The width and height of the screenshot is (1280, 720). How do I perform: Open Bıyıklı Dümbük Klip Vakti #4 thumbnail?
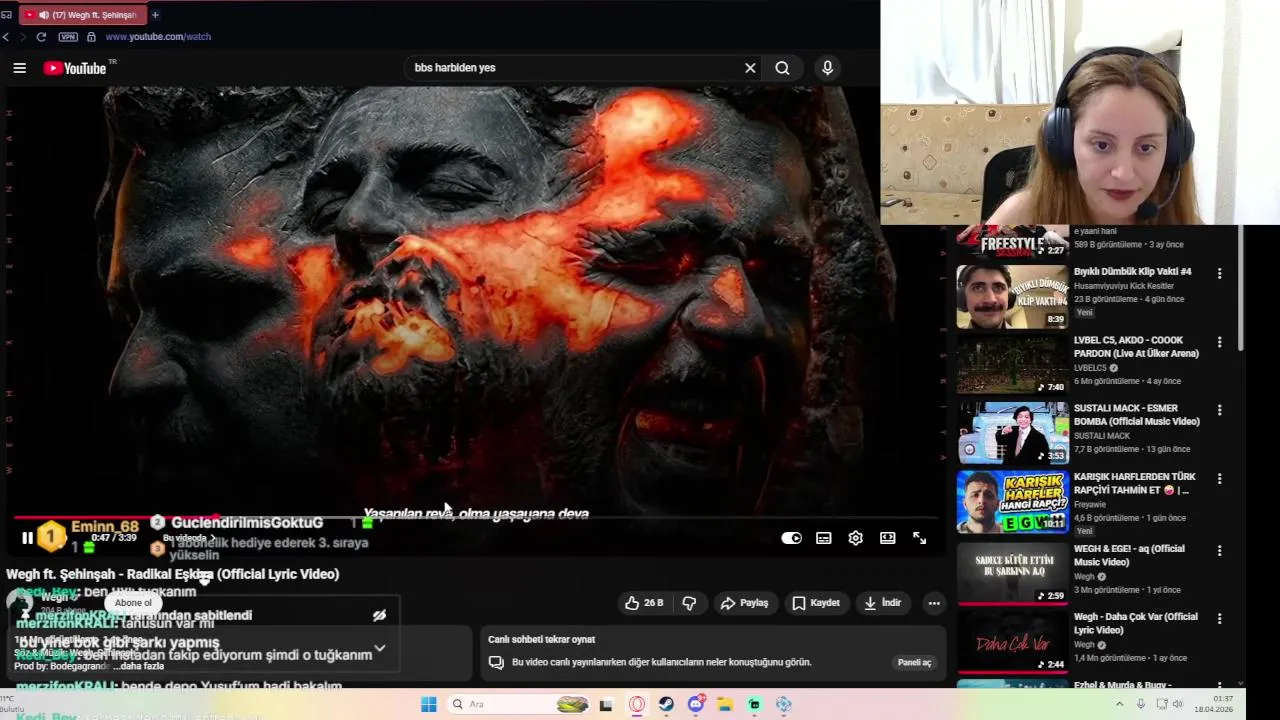pos(1013,296)
